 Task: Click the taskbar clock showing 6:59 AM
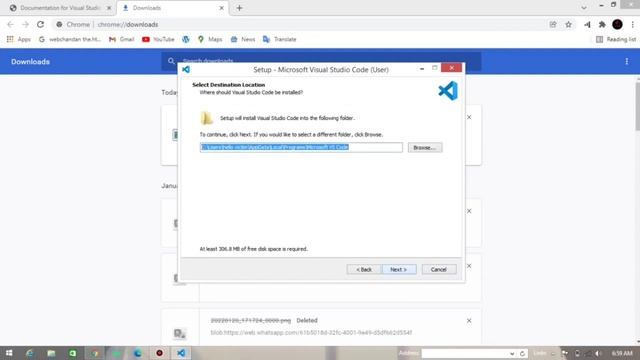622,353
